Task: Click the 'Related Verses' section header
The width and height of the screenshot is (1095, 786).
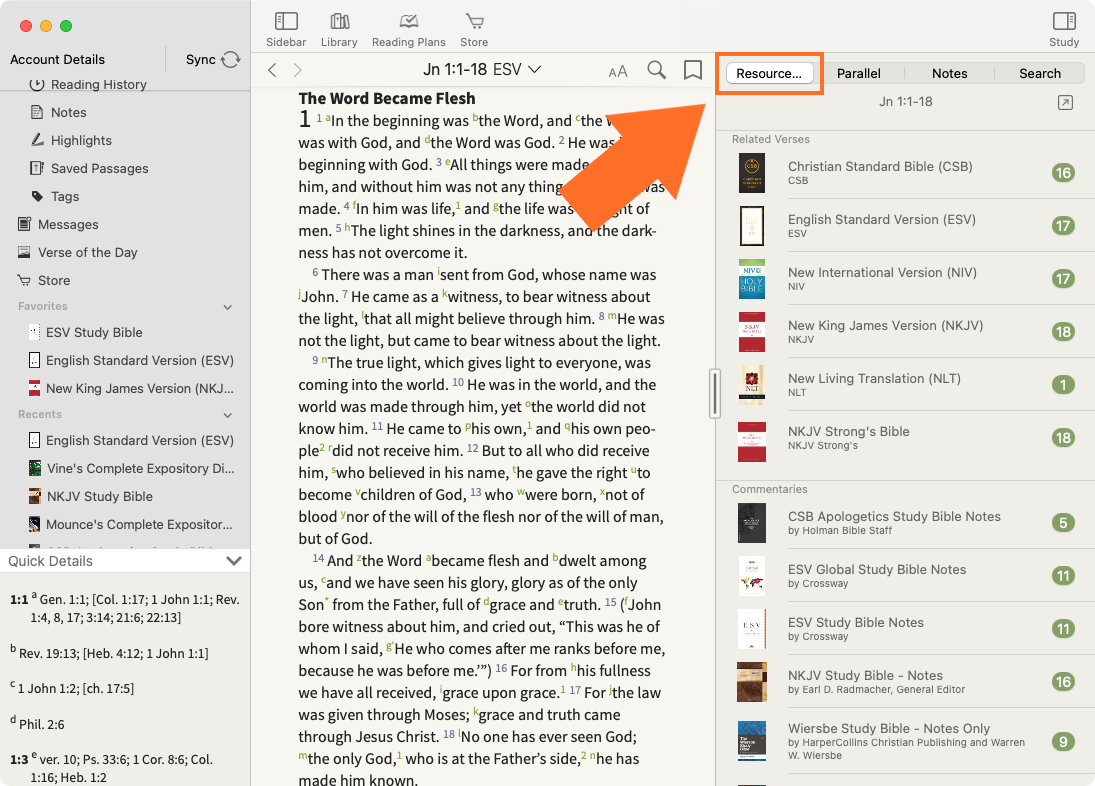Action: [770, 140]
